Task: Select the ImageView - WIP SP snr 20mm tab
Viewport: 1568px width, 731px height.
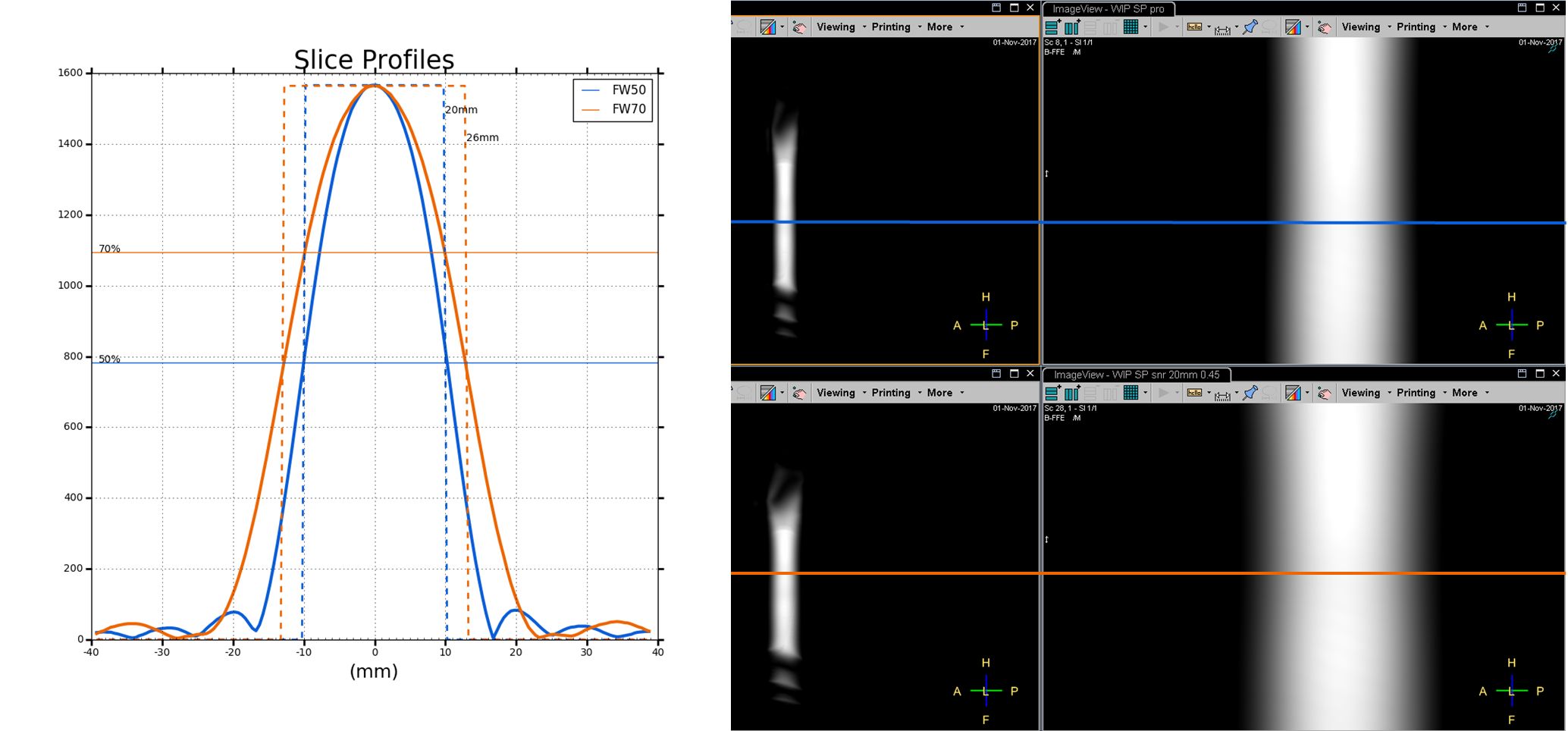Action: pos(1136,375)
